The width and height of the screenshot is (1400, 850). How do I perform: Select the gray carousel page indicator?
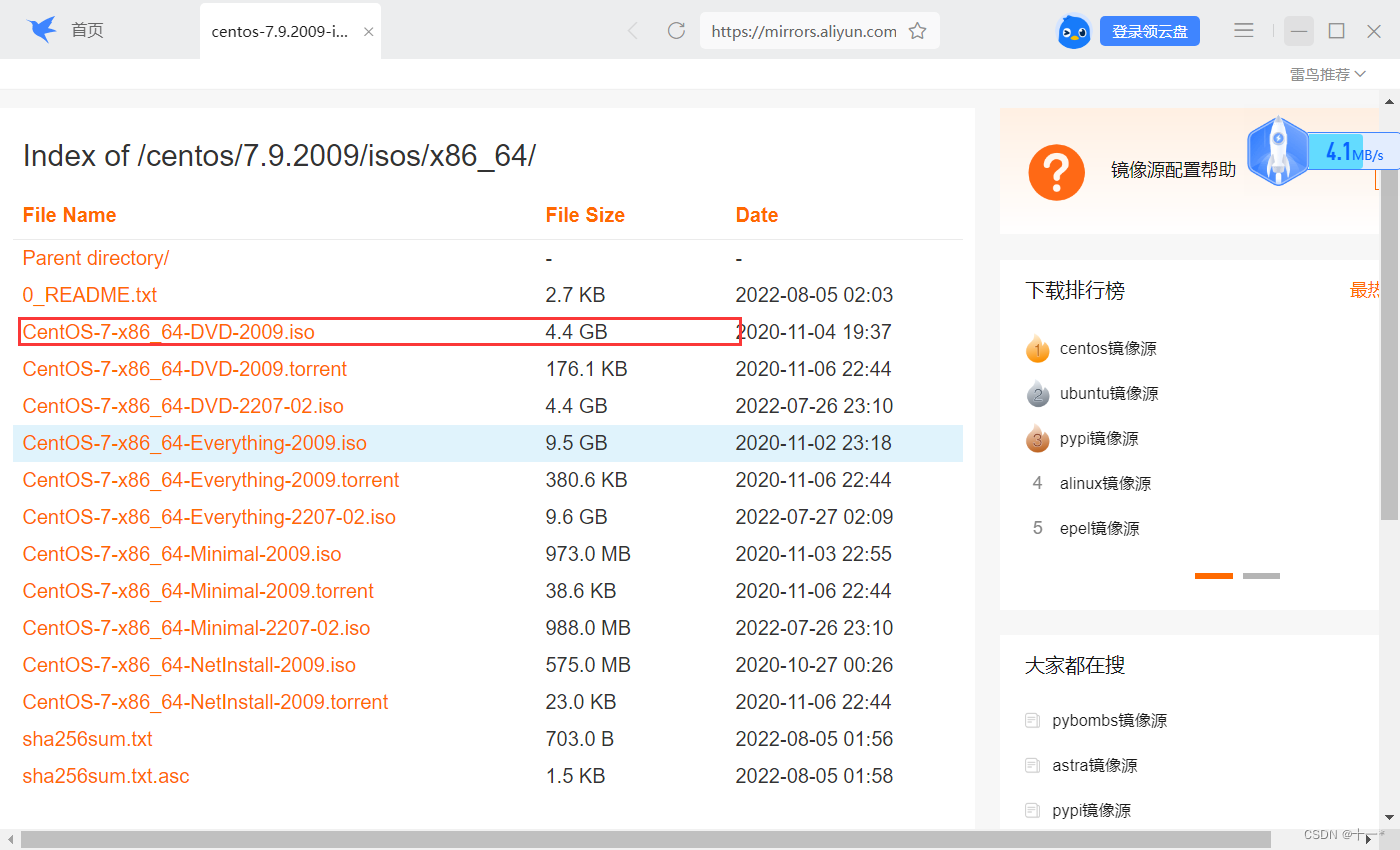(x=1261, y=576)
